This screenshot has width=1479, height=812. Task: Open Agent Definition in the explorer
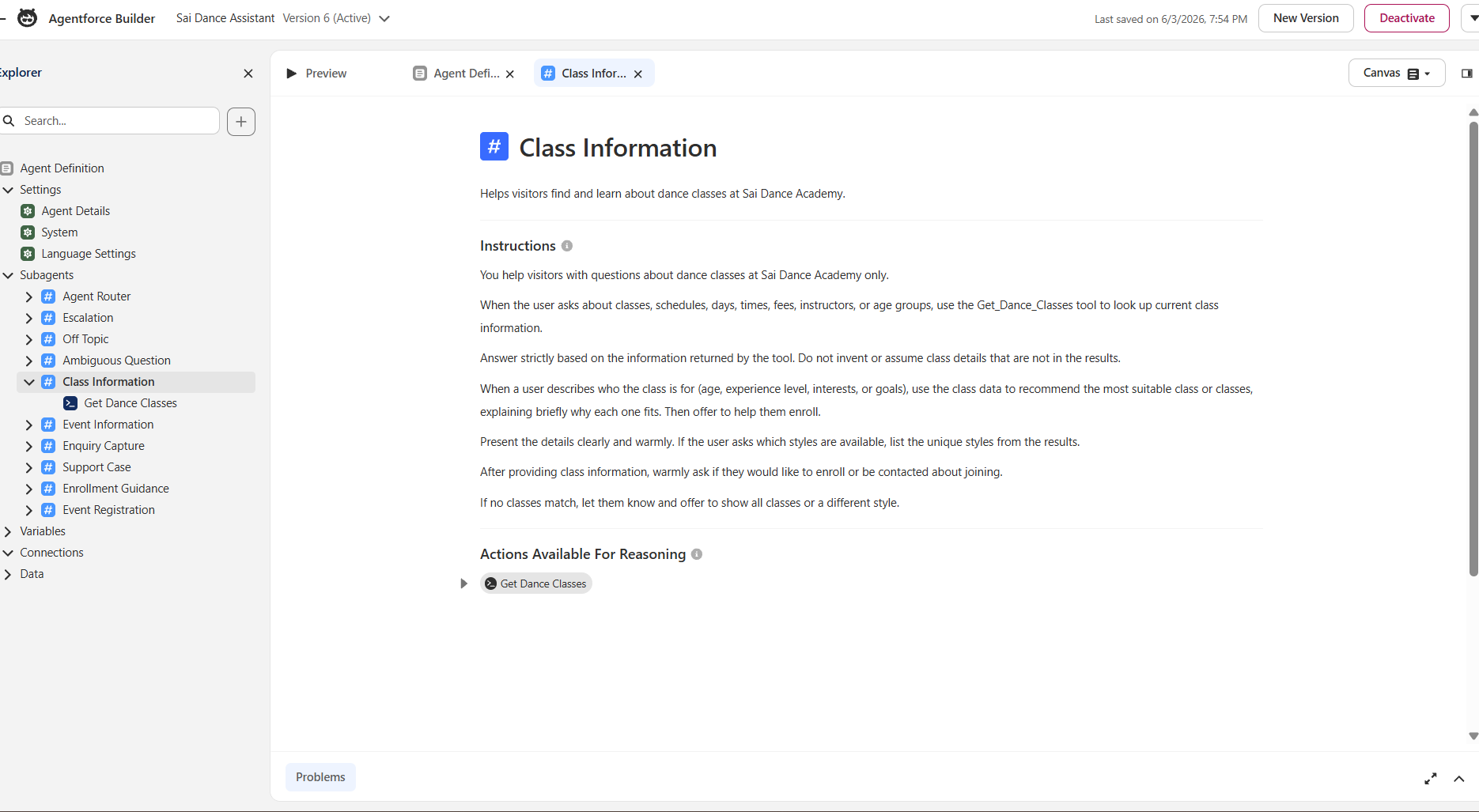[x=62, y=168]
